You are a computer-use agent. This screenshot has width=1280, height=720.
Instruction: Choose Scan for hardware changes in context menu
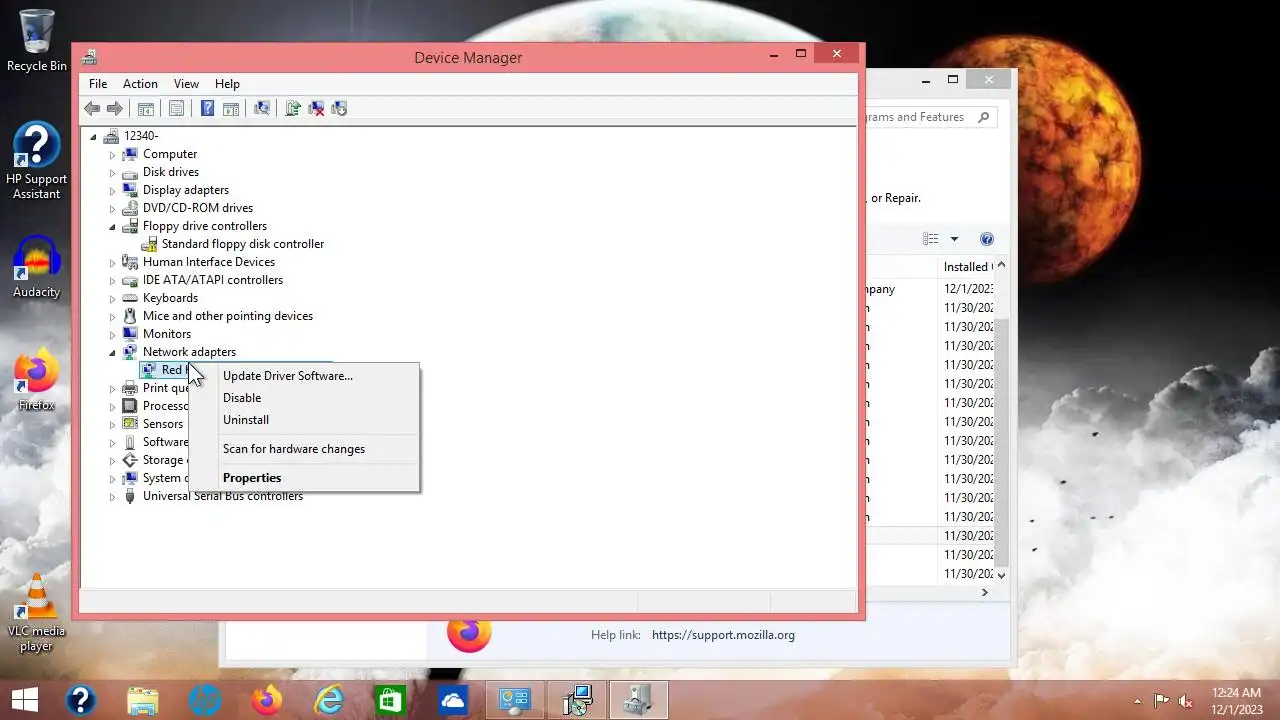coord(304,449)
